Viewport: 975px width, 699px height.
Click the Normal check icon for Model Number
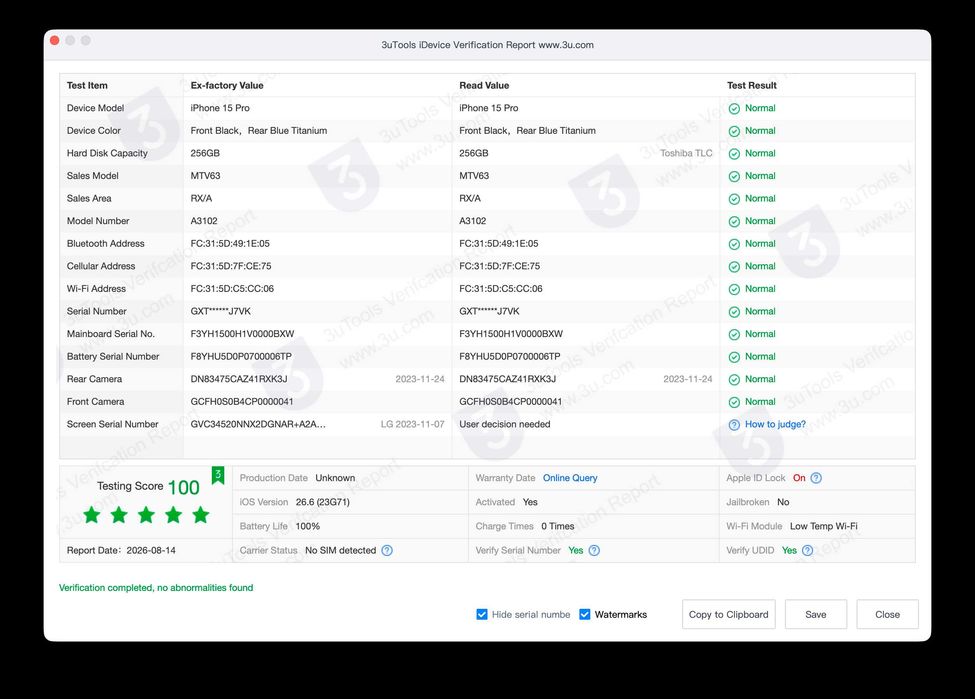coord(734,221)
